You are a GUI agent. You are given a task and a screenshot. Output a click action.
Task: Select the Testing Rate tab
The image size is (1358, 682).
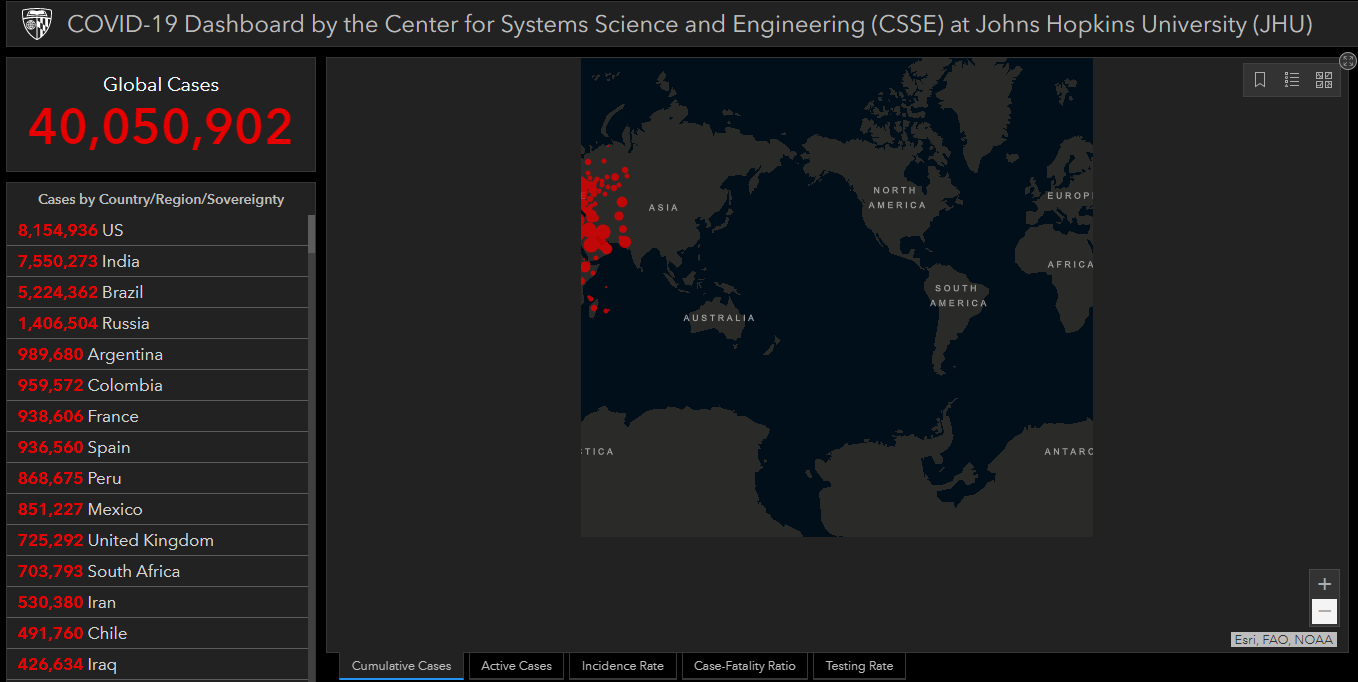(859, 666)
